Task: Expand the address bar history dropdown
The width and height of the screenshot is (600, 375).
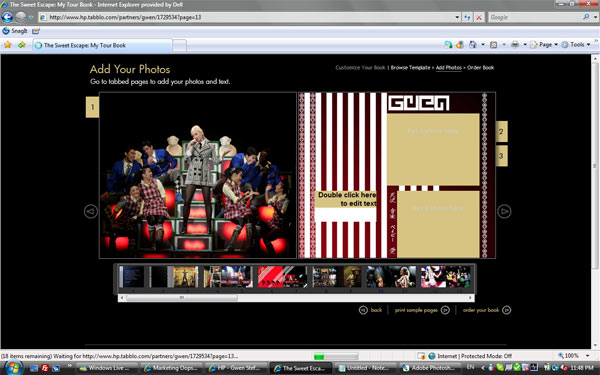Action: tap(457, 17)
